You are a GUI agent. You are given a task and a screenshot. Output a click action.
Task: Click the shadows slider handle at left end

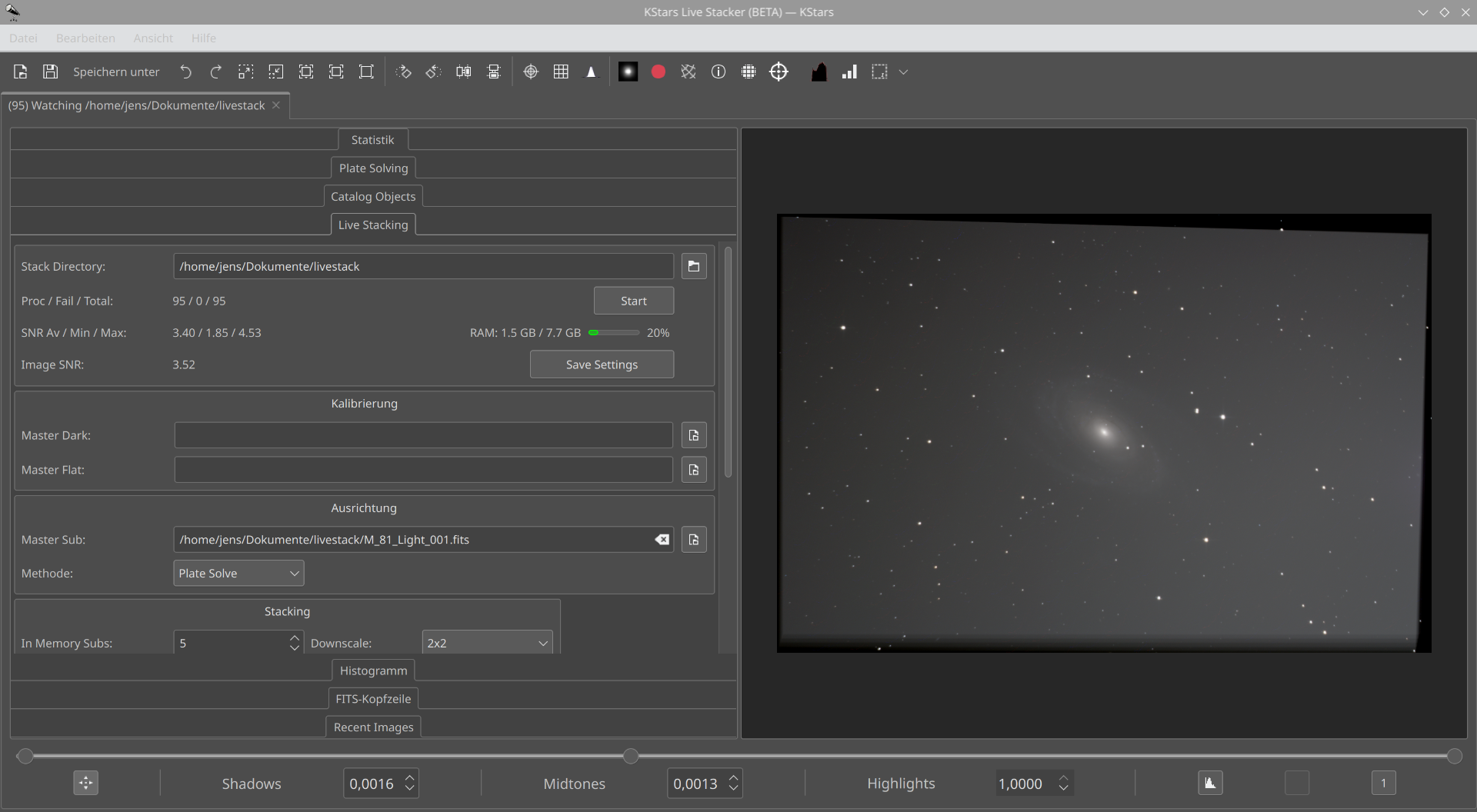[25, 756]
